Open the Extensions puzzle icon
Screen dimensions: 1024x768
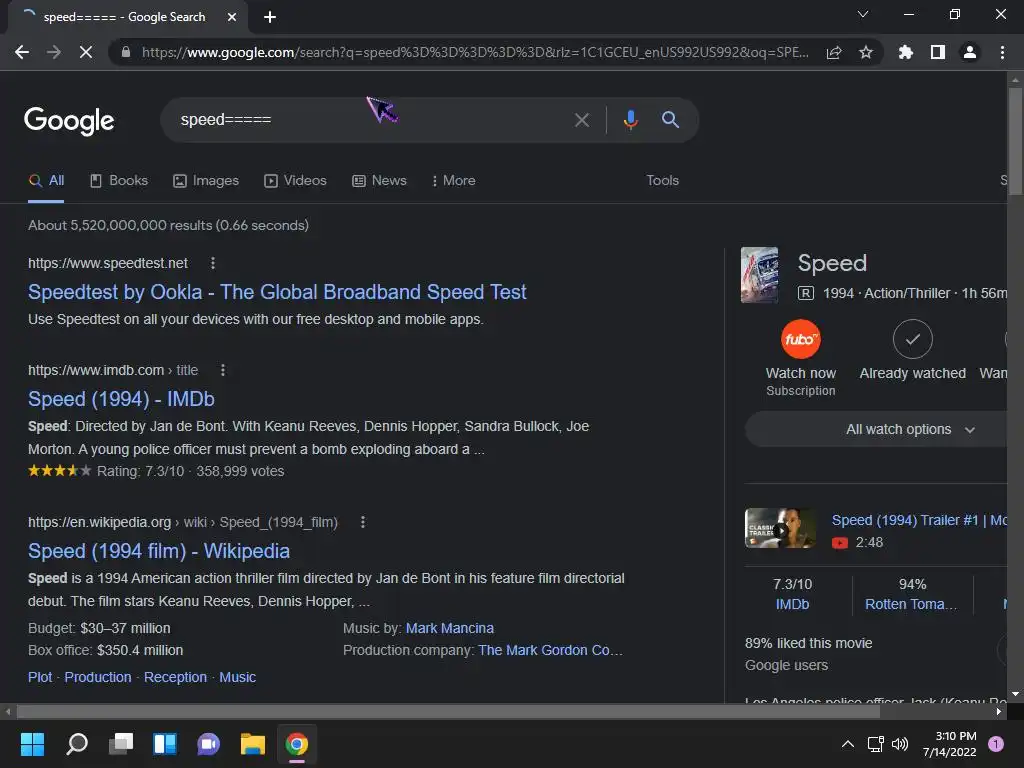click(x=905, y=52)
